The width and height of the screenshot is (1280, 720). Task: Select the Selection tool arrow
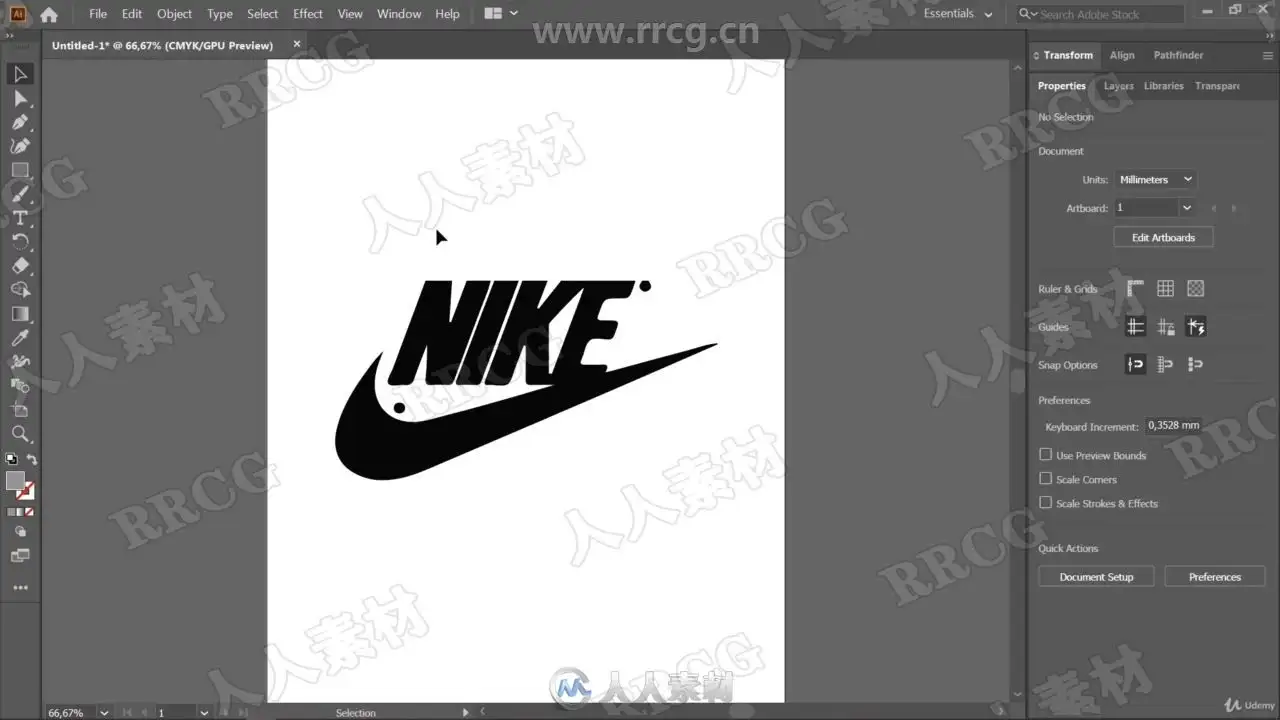tap(20, 74)
